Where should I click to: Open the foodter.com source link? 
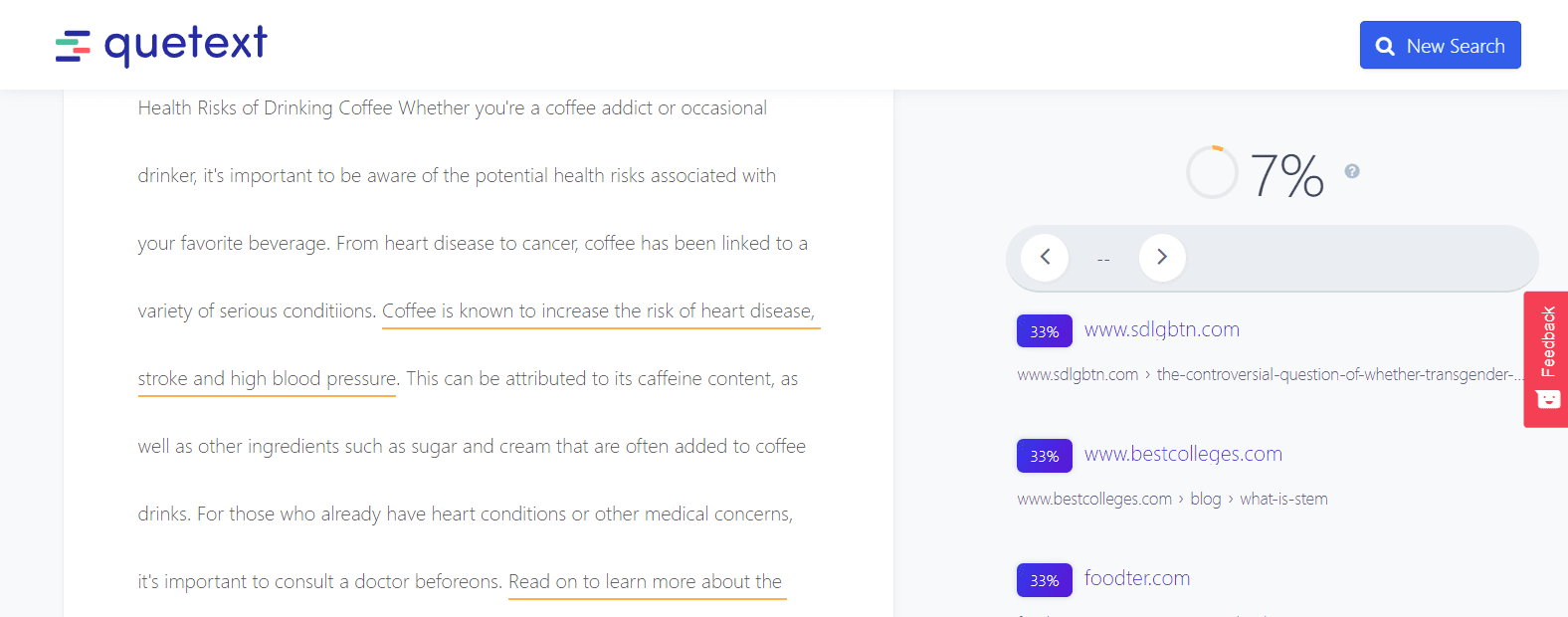1136,578
